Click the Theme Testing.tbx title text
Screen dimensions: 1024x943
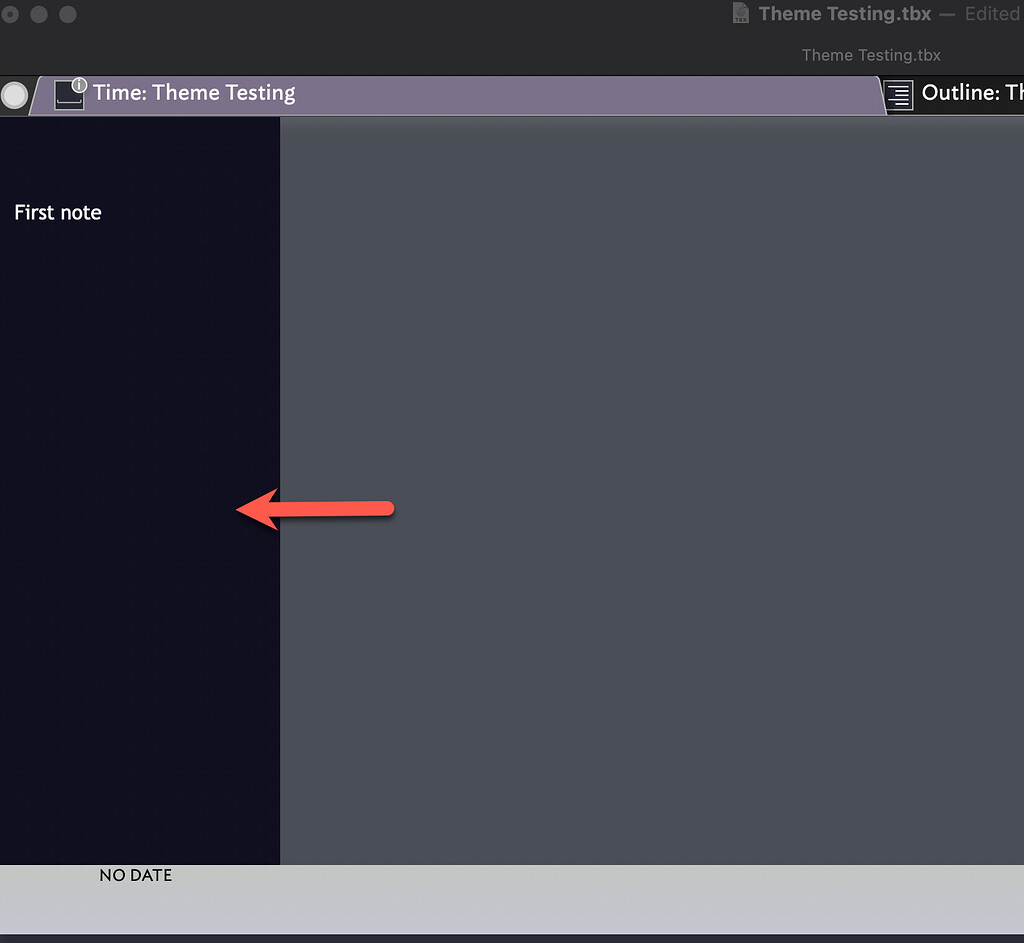point(843,13)
